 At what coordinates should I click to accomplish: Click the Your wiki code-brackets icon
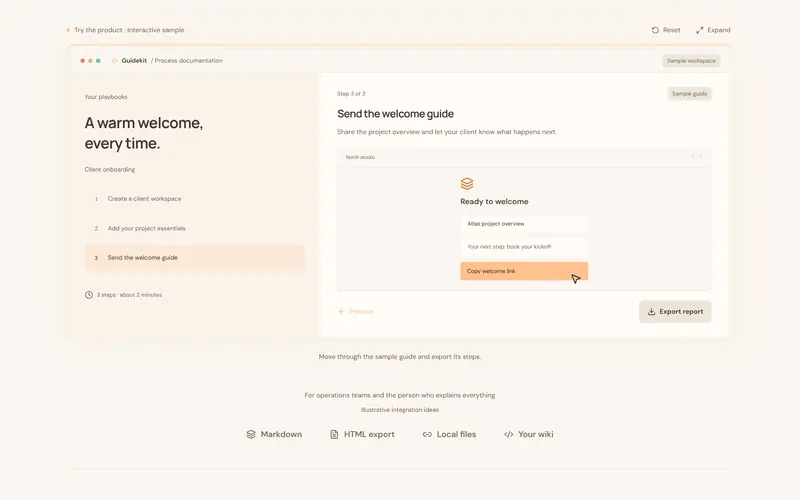click(x=509, y=434)
